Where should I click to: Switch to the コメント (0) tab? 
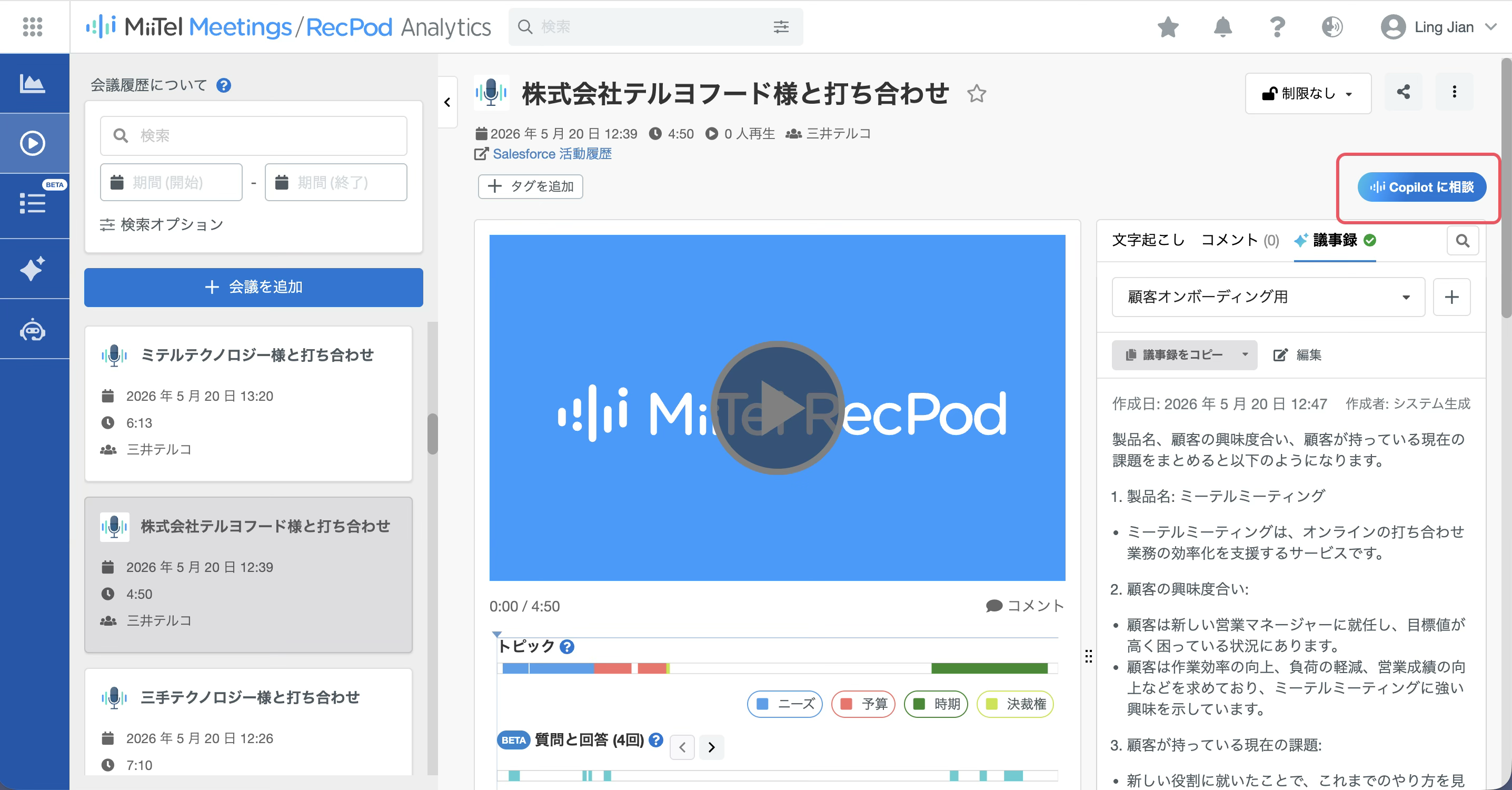click(1240, 240)
